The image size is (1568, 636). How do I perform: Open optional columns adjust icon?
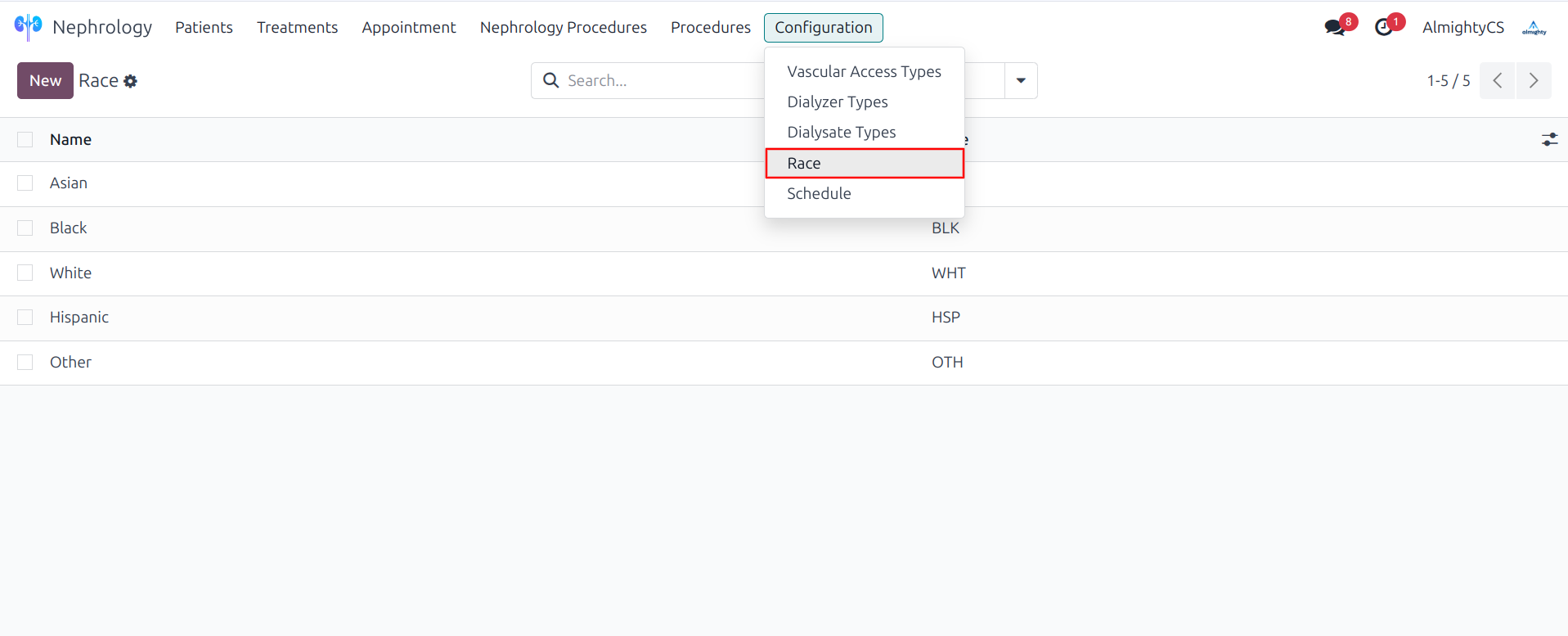click(x=1549, y=140)
